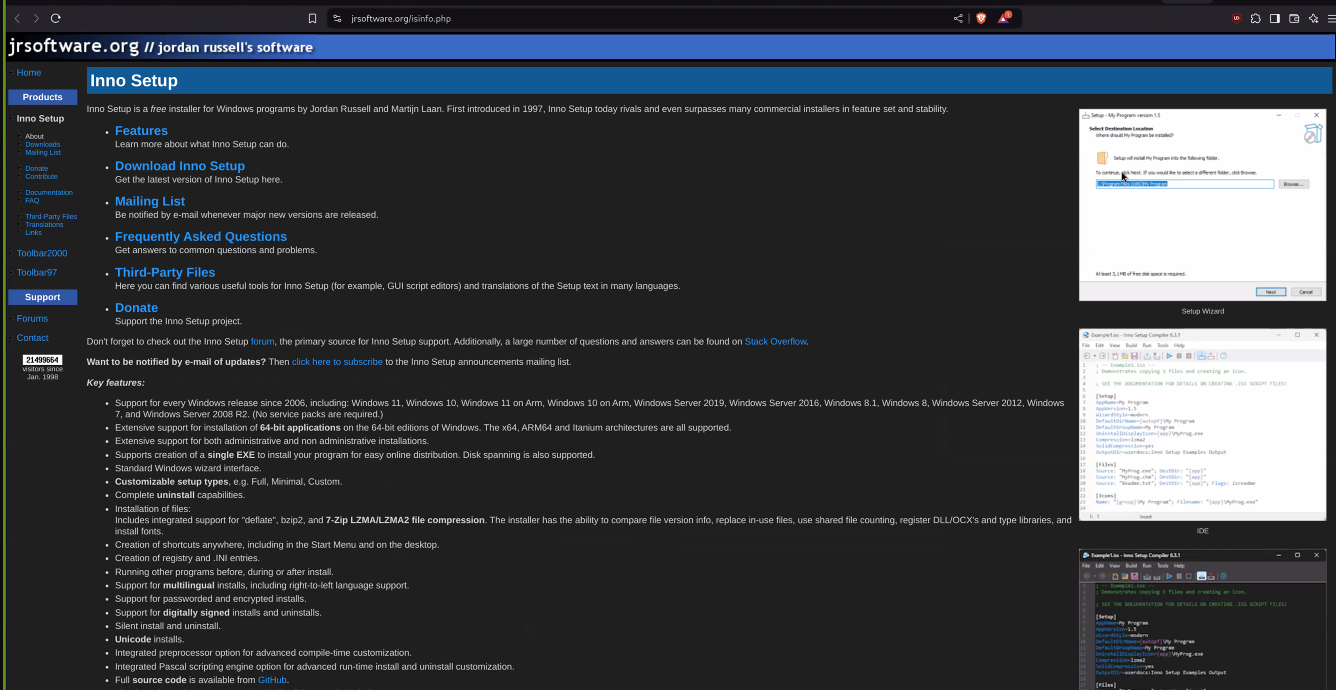This screenshot has width=1336, height=690.
Task: Click the large Mailing List heading link
Action: 150,202
